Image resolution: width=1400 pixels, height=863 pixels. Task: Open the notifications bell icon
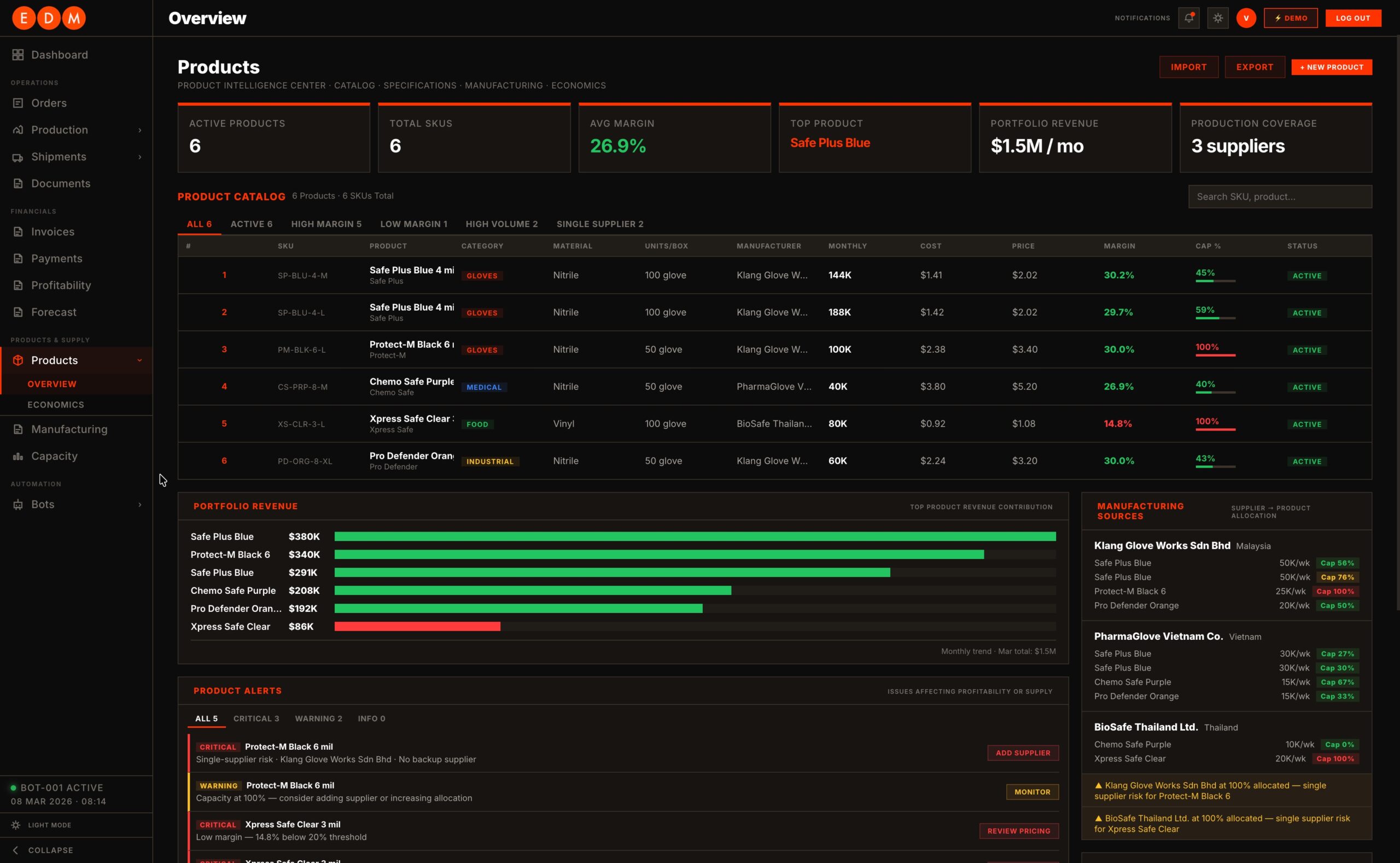pos(1188,18)
